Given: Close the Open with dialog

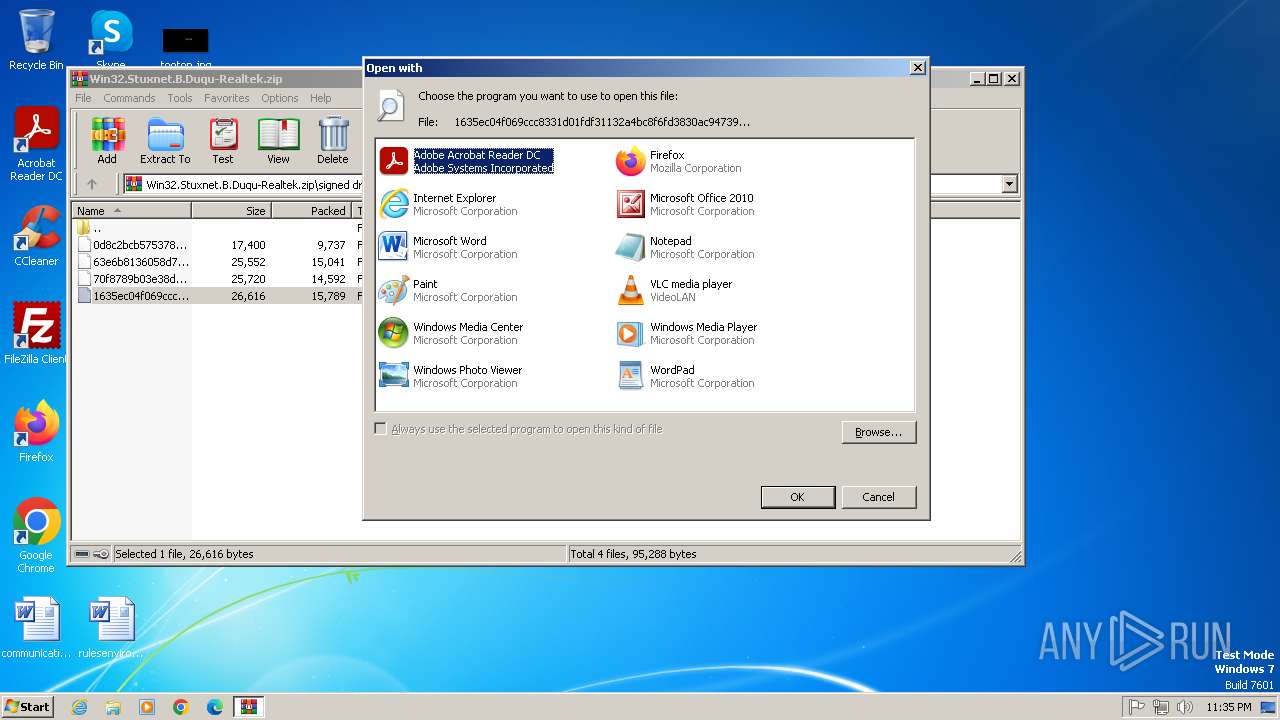Looking at the screenshot, I should (917, 68).
